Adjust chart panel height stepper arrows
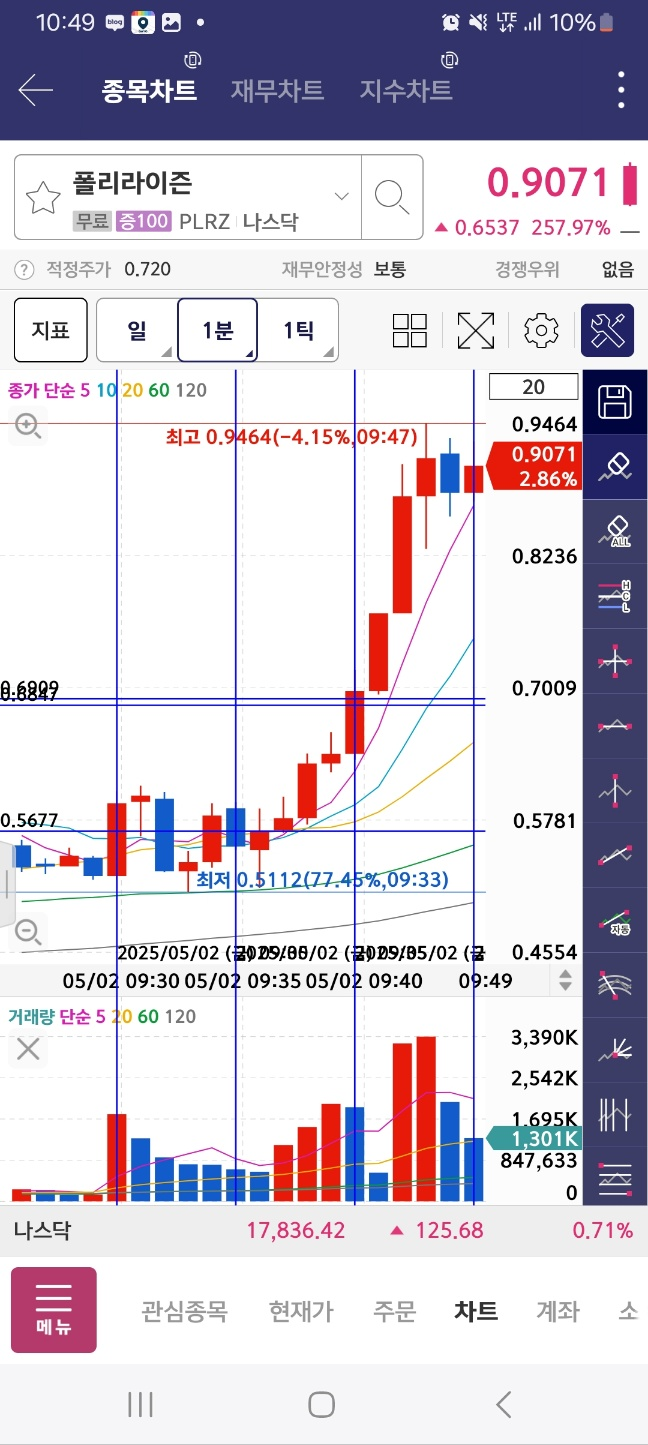Viewport: 648px width, 1445px height. 566,980
